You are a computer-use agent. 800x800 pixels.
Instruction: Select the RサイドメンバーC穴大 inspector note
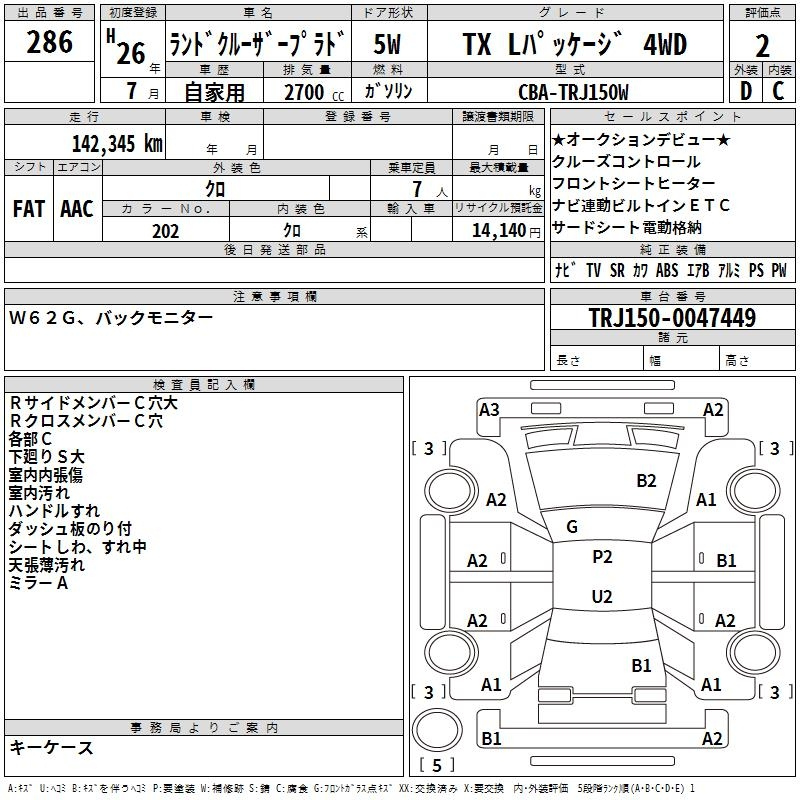tap(93, 403)
